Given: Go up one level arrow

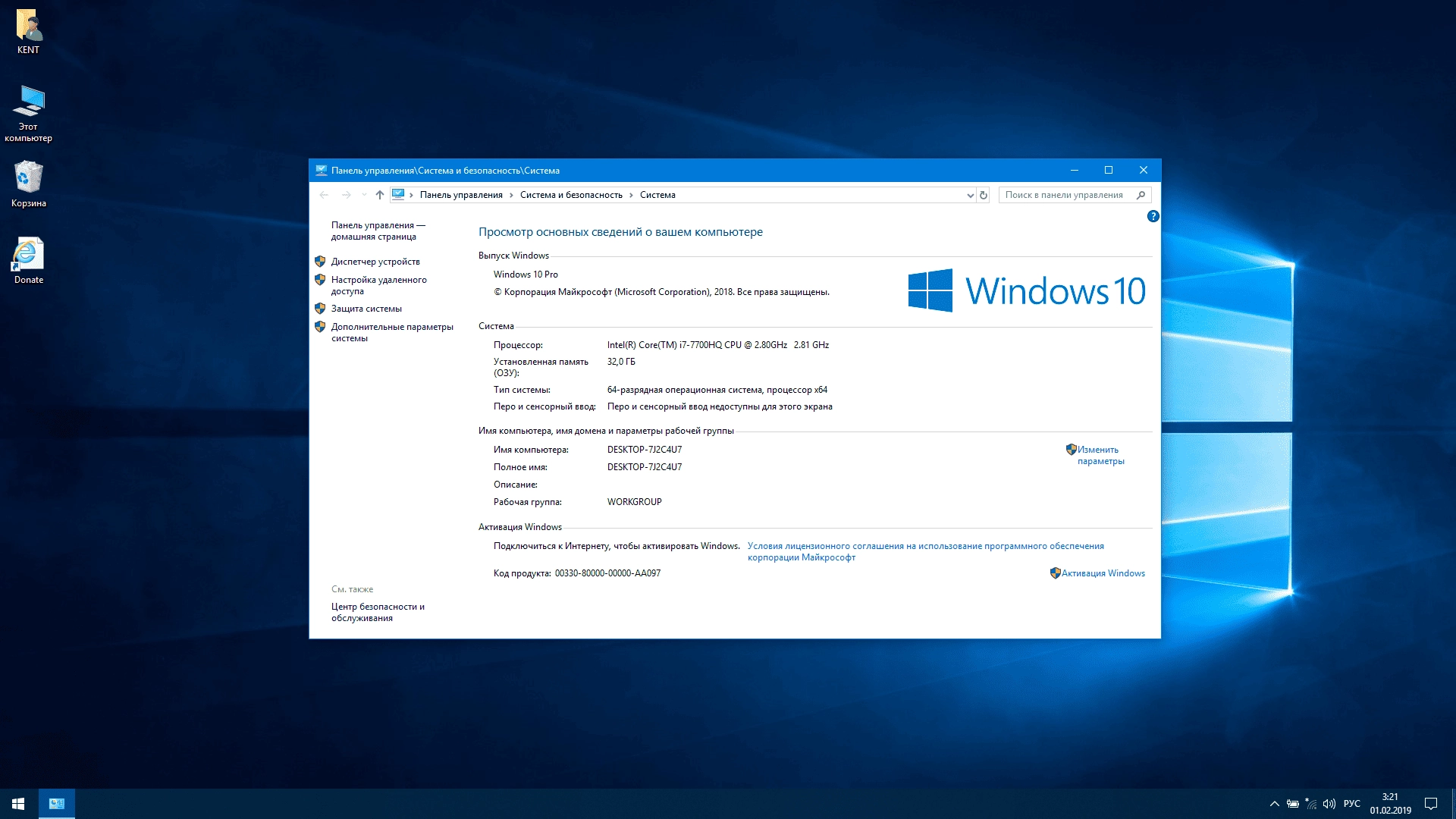Looking at the screenshot, I should (x=380, y=195).
